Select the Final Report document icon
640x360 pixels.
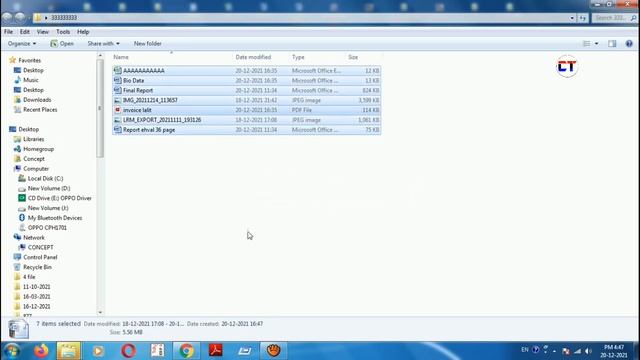pos(118,90)
